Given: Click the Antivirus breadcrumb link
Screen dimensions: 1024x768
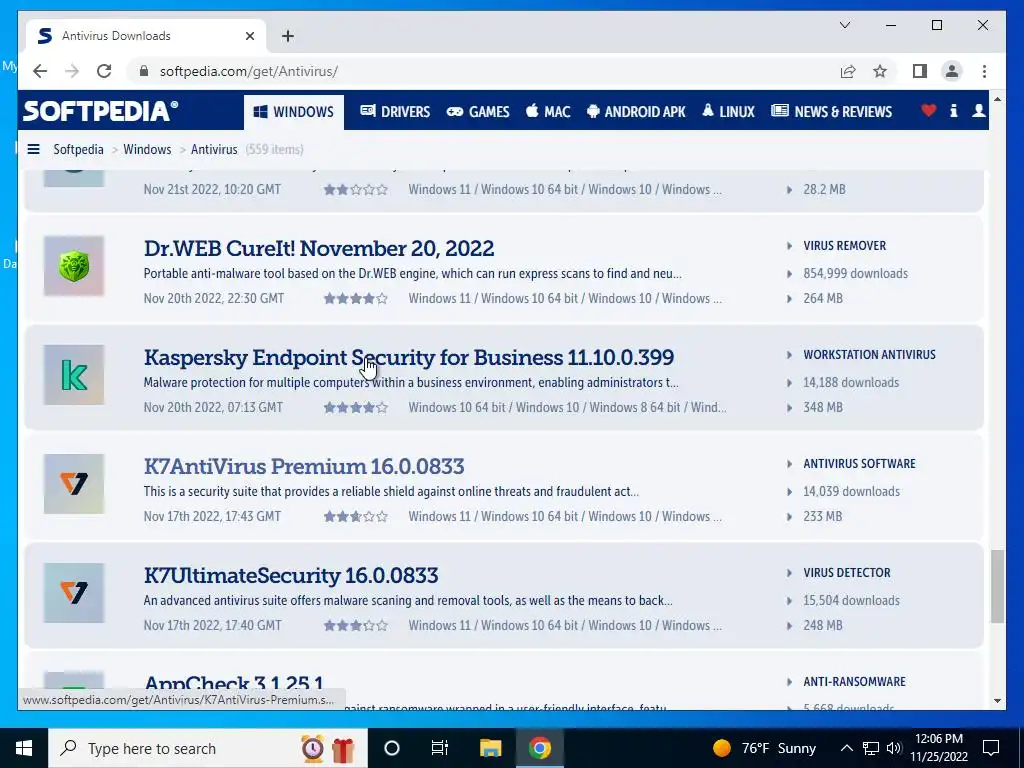Looking at the screenshot, I should [x=214, y=150].
